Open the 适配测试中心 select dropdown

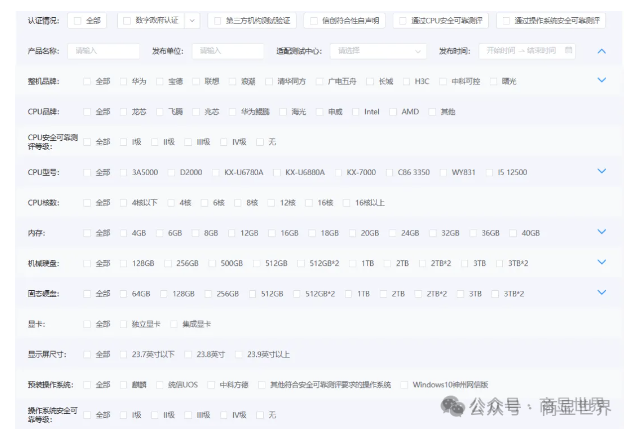click(x=378, y=51)
